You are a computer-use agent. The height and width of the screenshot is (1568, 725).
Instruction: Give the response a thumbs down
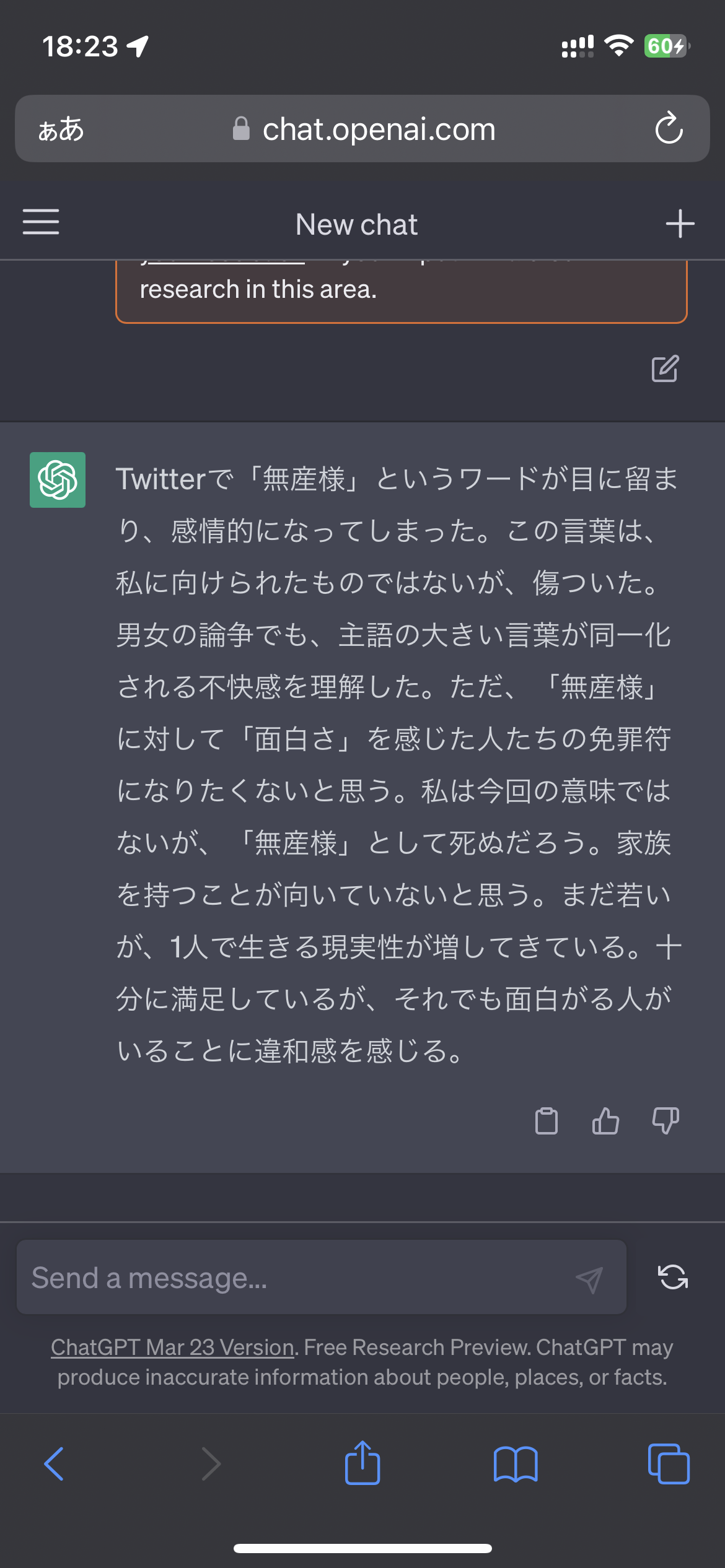point(666,1121)
